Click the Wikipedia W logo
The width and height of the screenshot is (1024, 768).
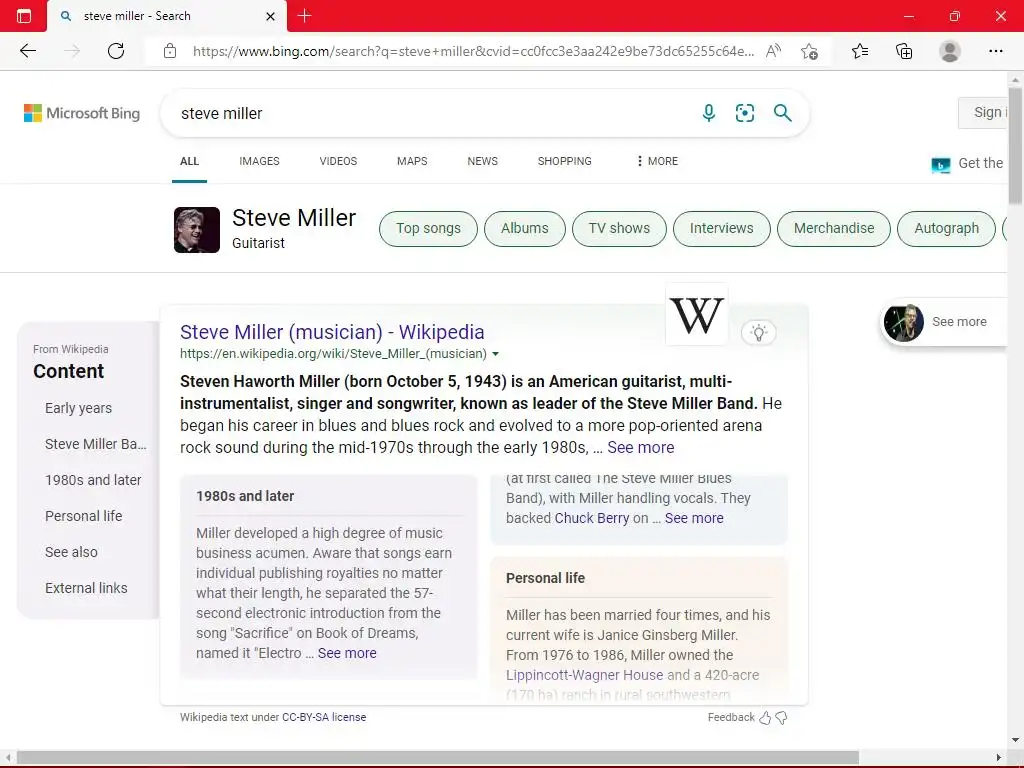click(697, 315)
